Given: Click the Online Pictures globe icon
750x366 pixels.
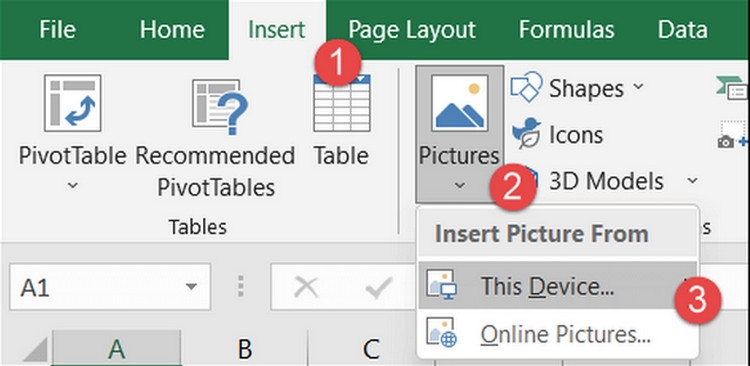Looking at the screenshot, I should click(x=442, y=332).
